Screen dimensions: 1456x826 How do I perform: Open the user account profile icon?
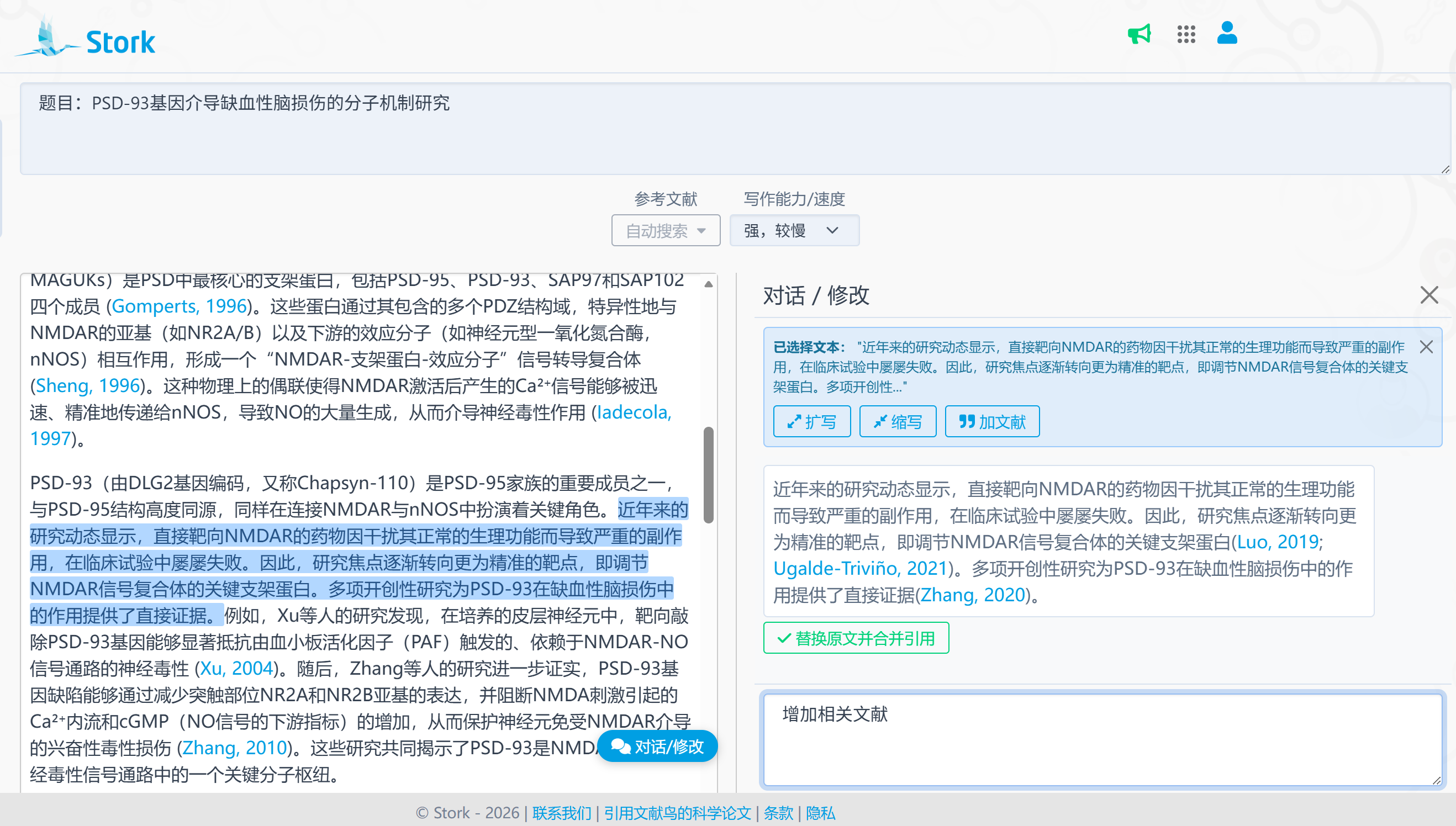click(x=1227, y=33)
